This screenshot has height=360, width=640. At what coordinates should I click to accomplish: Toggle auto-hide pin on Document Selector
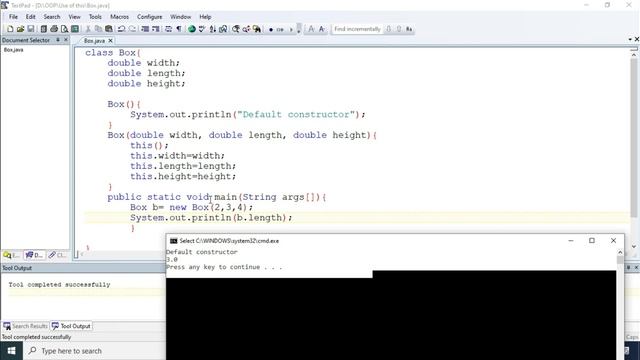pos(58,40)
